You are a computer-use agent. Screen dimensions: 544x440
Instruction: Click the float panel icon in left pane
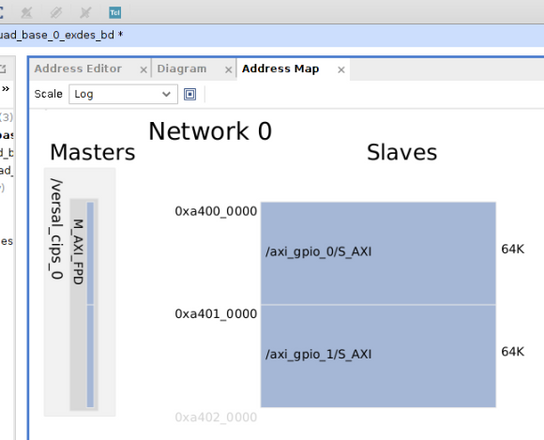[3, 69]
